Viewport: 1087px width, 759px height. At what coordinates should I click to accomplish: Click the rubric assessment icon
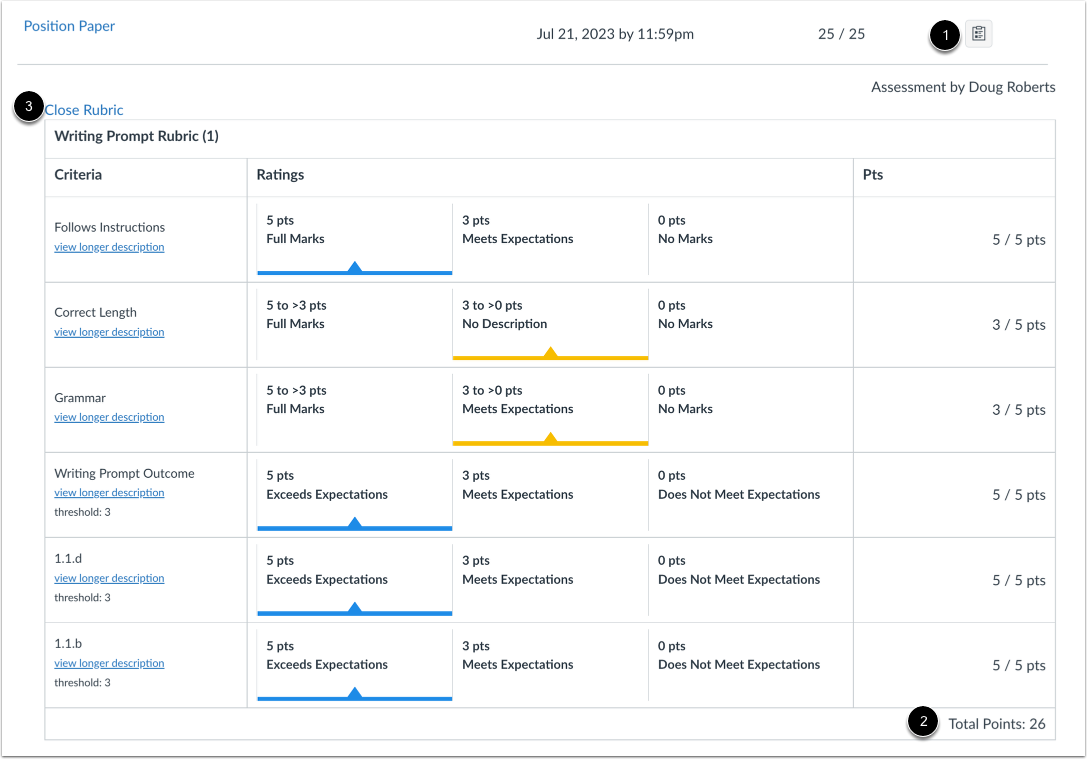click(x=977, y=33)
